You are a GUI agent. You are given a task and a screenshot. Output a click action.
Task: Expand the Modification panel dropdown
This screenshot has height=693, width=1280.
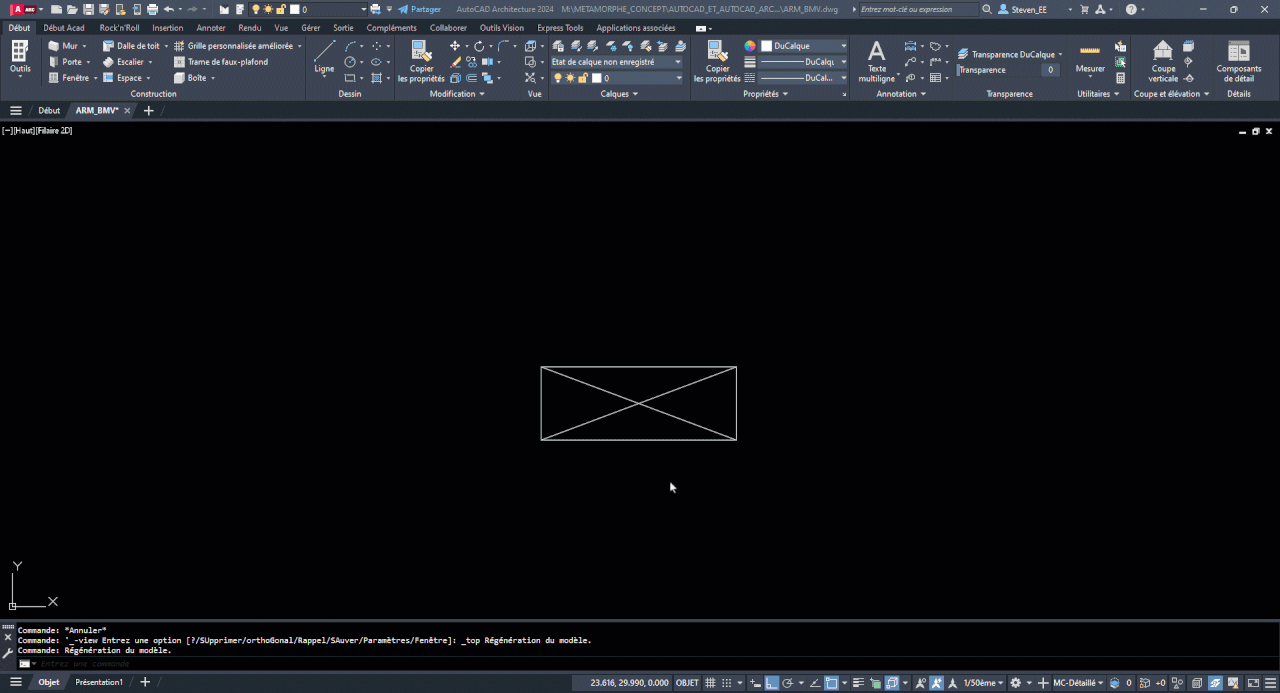pyautogui.click(x=457, y=94)
